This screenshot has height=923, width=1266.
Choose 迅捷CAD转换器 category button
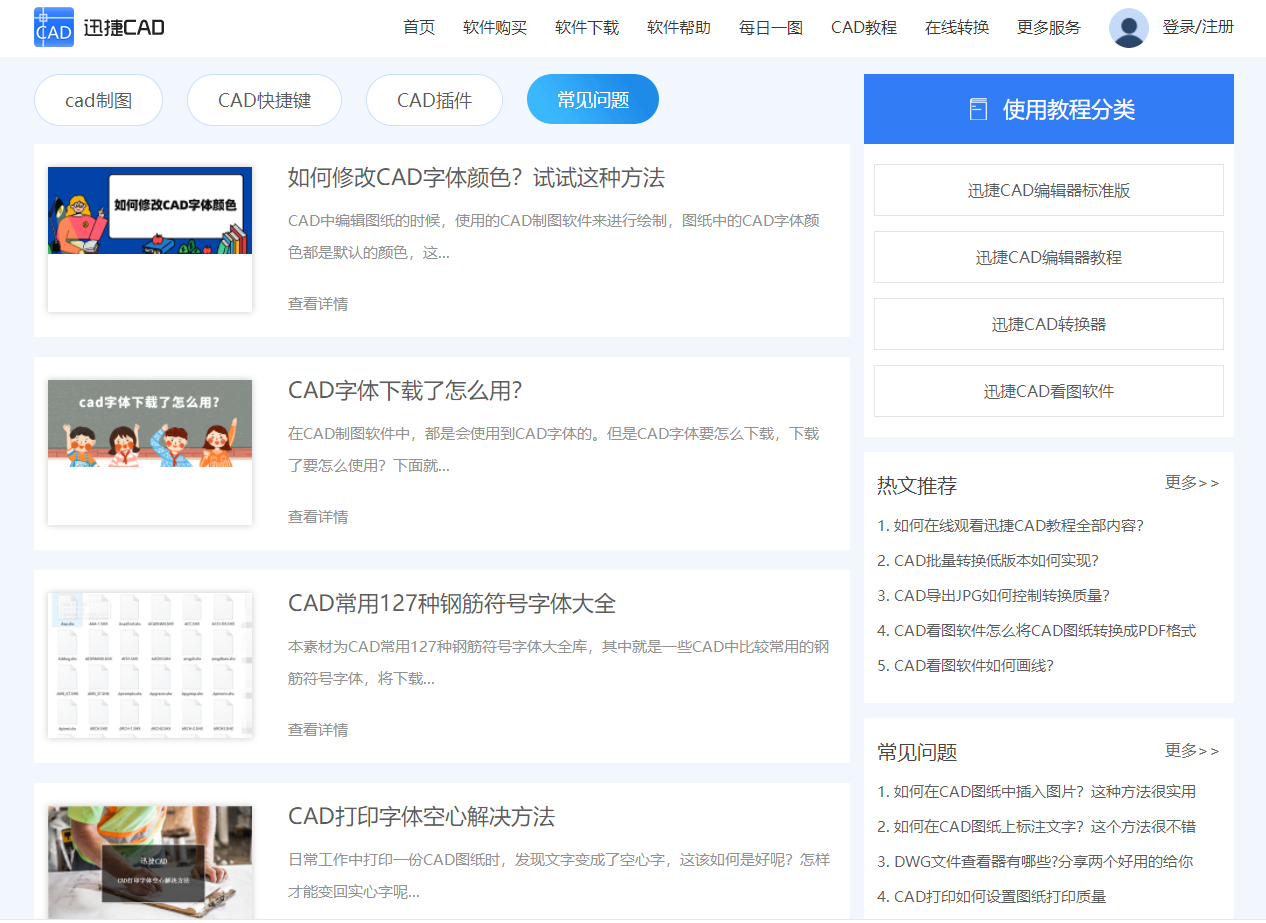coord(1048,324)
